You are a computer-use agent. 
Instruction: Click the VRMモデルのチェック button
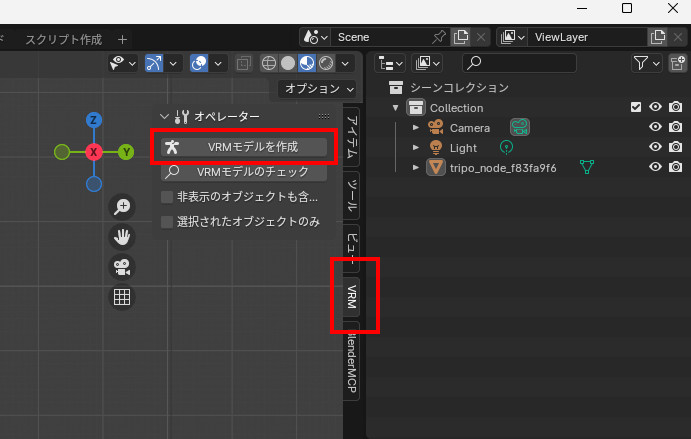pos(244,172)
